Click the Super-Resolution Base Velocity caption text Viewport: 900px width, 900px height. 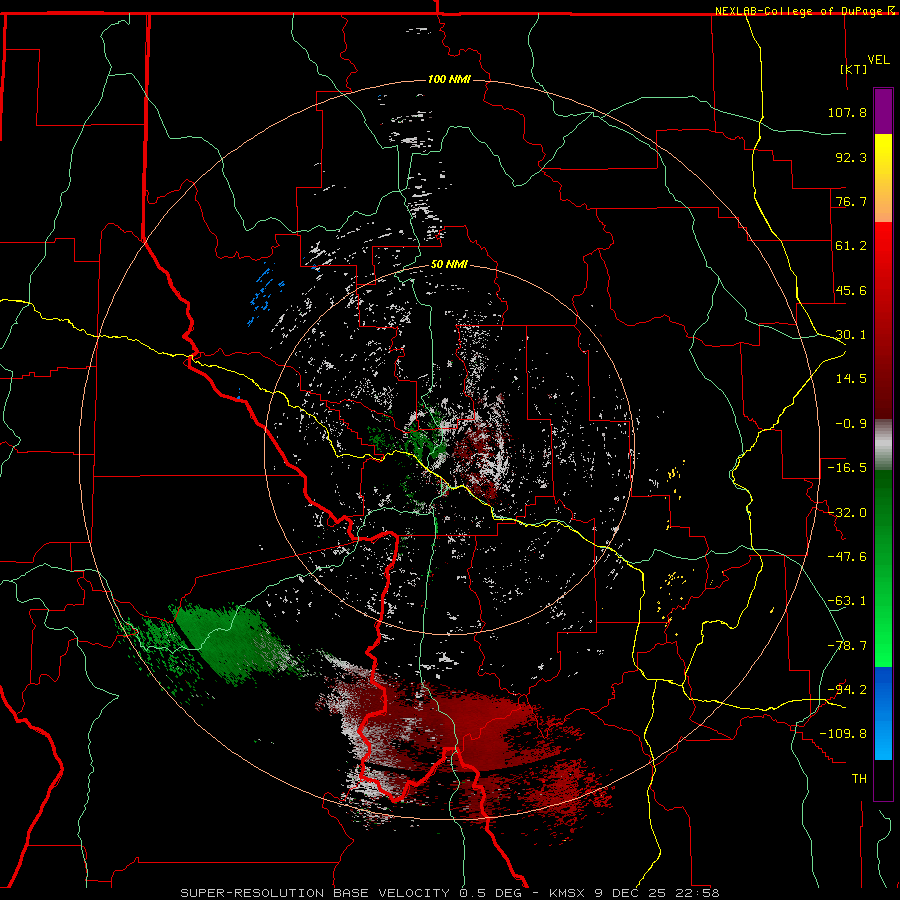tap(449, 893)
